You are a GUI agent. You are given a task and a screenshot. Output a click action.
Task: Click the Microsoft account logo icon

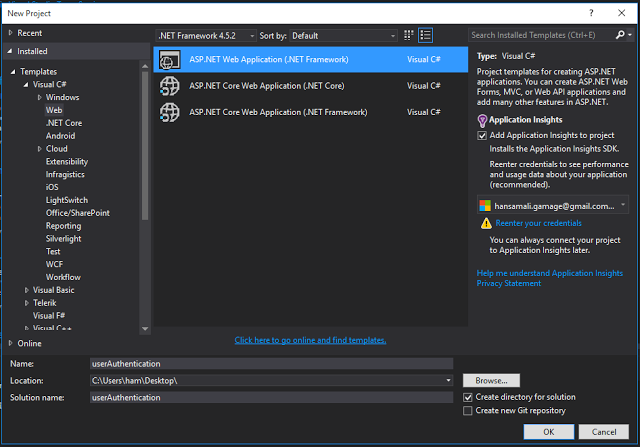coord(485,206)
